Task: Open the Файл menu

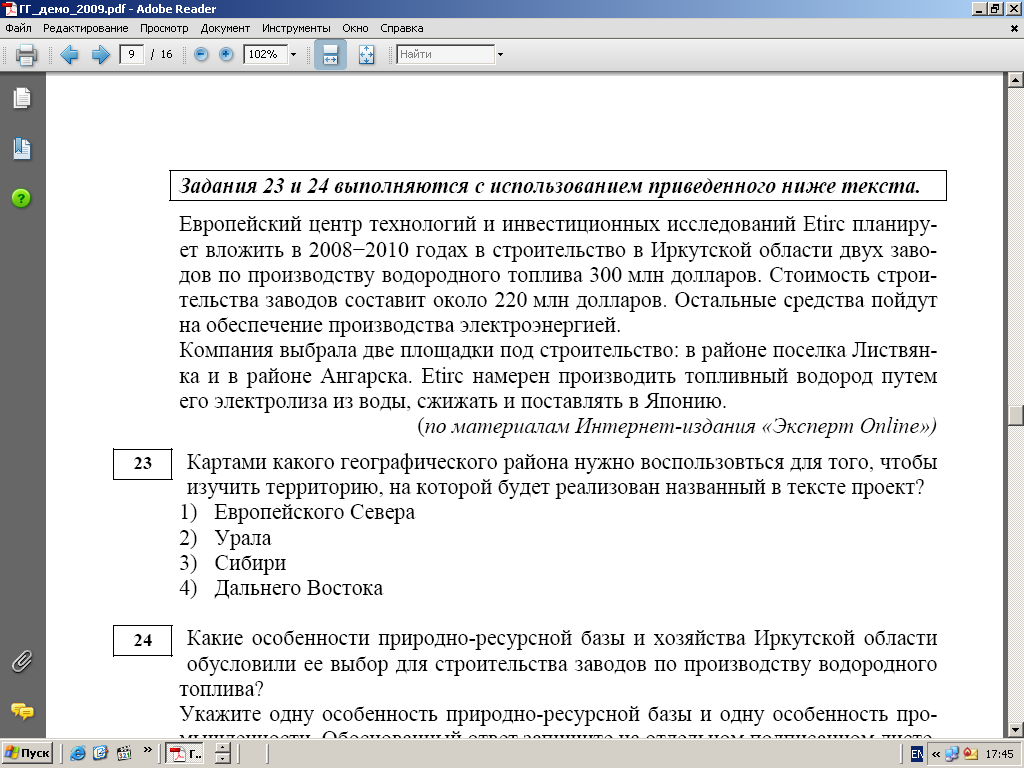Action: 18,28
